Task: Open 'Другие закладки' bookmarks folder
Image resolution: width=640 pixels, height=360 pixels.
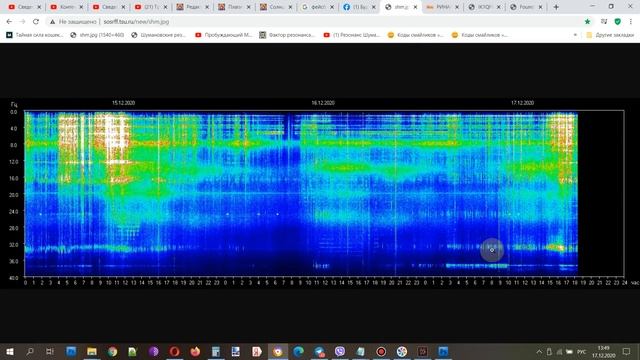Action: pos(610,35)
